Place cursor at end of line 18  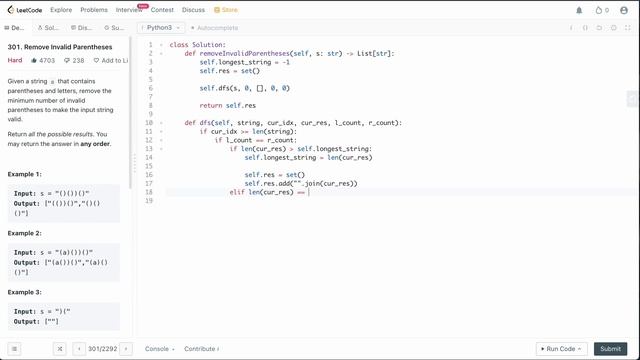click(x=309, y=192)
